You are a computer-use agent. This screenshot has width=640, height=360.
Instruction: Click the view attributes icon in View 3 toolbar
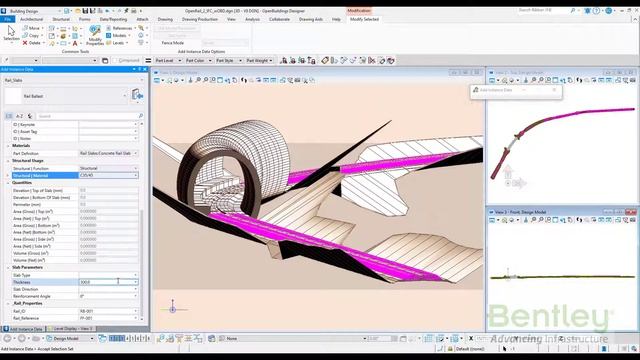tap(492, 220)
